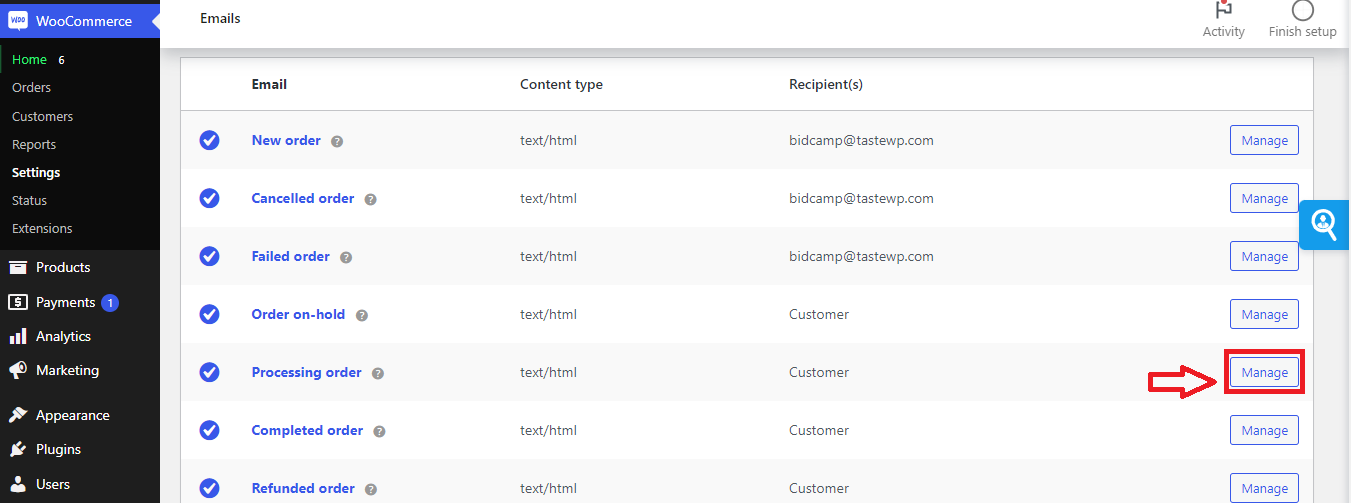The height and width of the screenshot is (503, 1351).
Task: Click bidcamp@tastewp.com in New order row
Action: tap(861, 140)
